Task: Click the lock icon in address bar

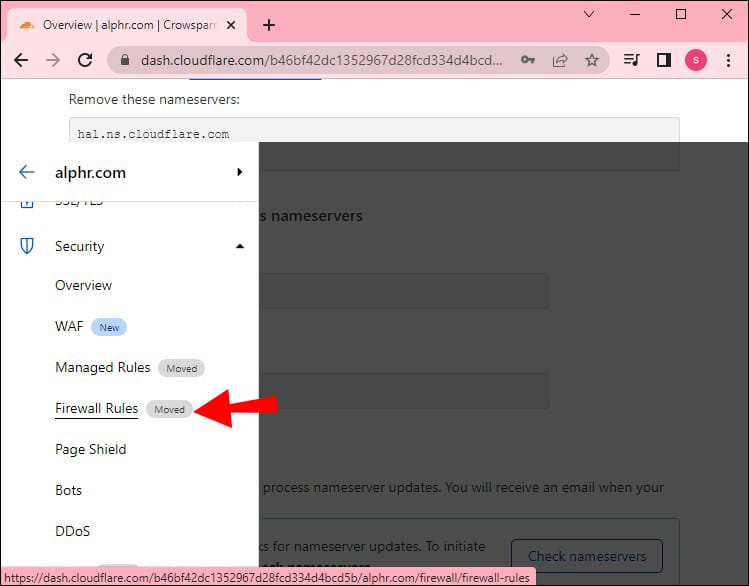Action: click(125, 60)
